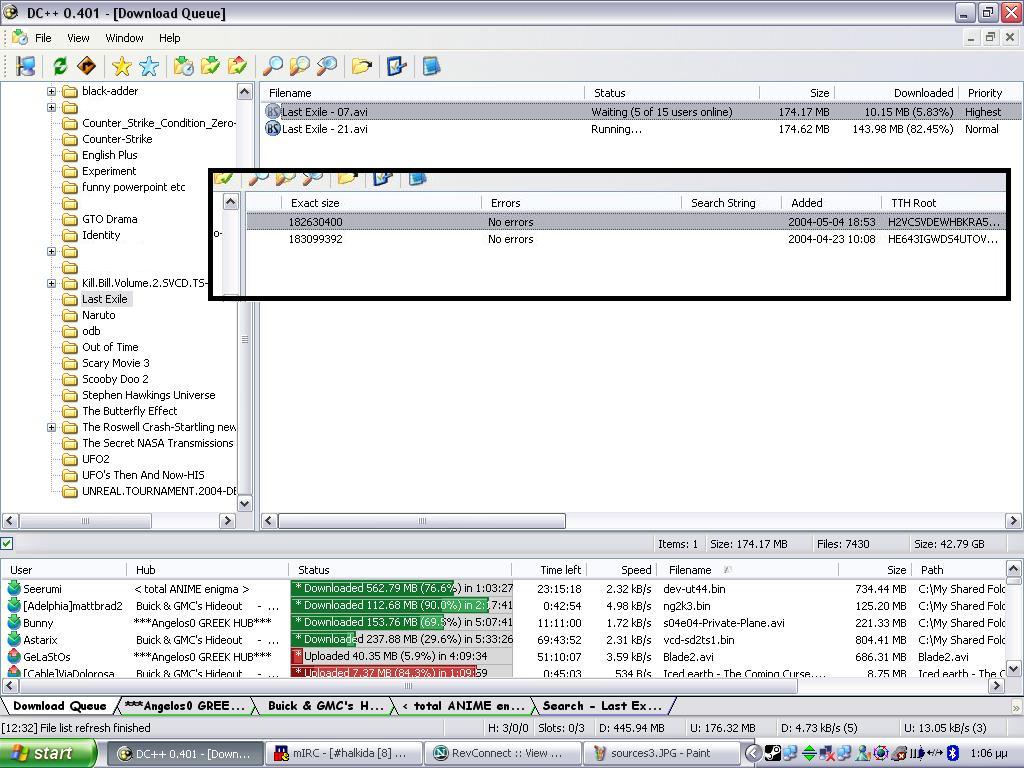Switch to the total ANIME en... tab

point(463,705)
